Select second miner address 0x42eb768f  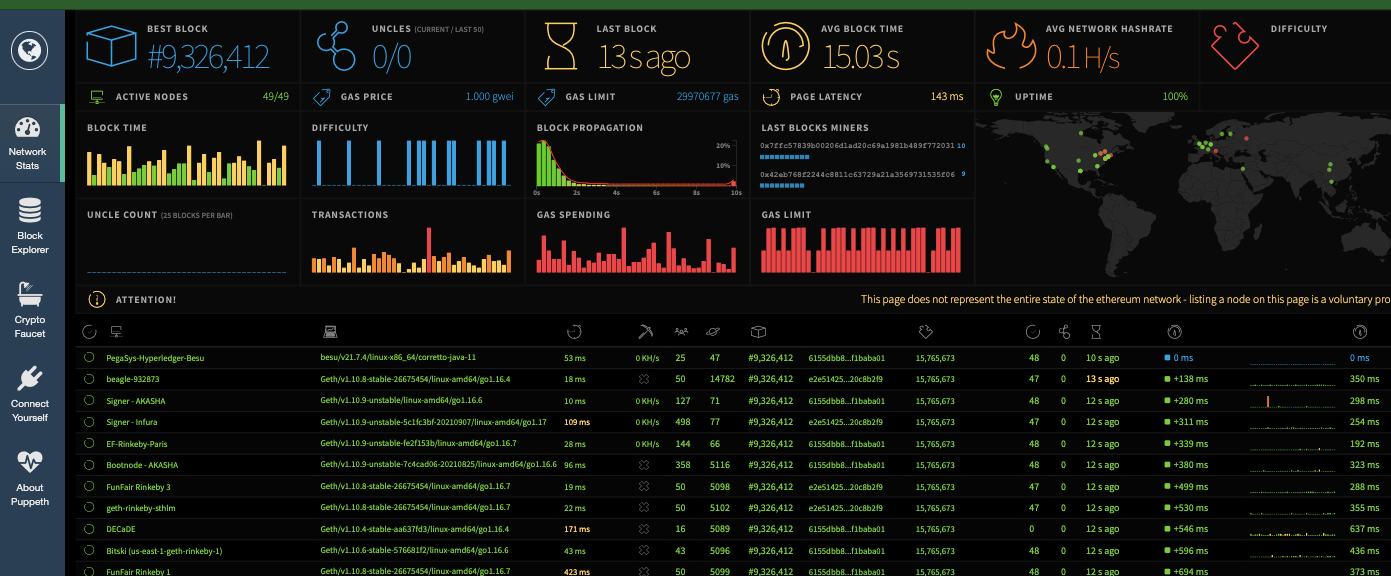[x=857, y=174]
